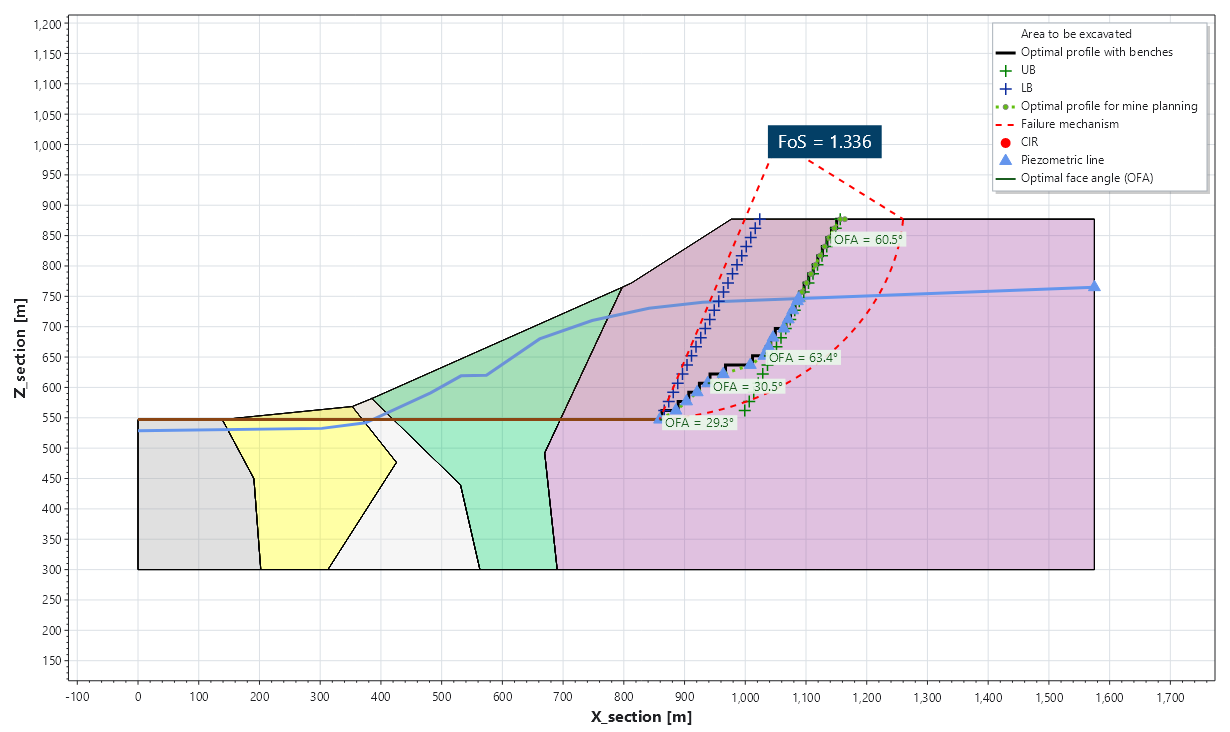Click the red CIR circle legend icon
Screen dimensions: 1230x732
point(1007,142)
